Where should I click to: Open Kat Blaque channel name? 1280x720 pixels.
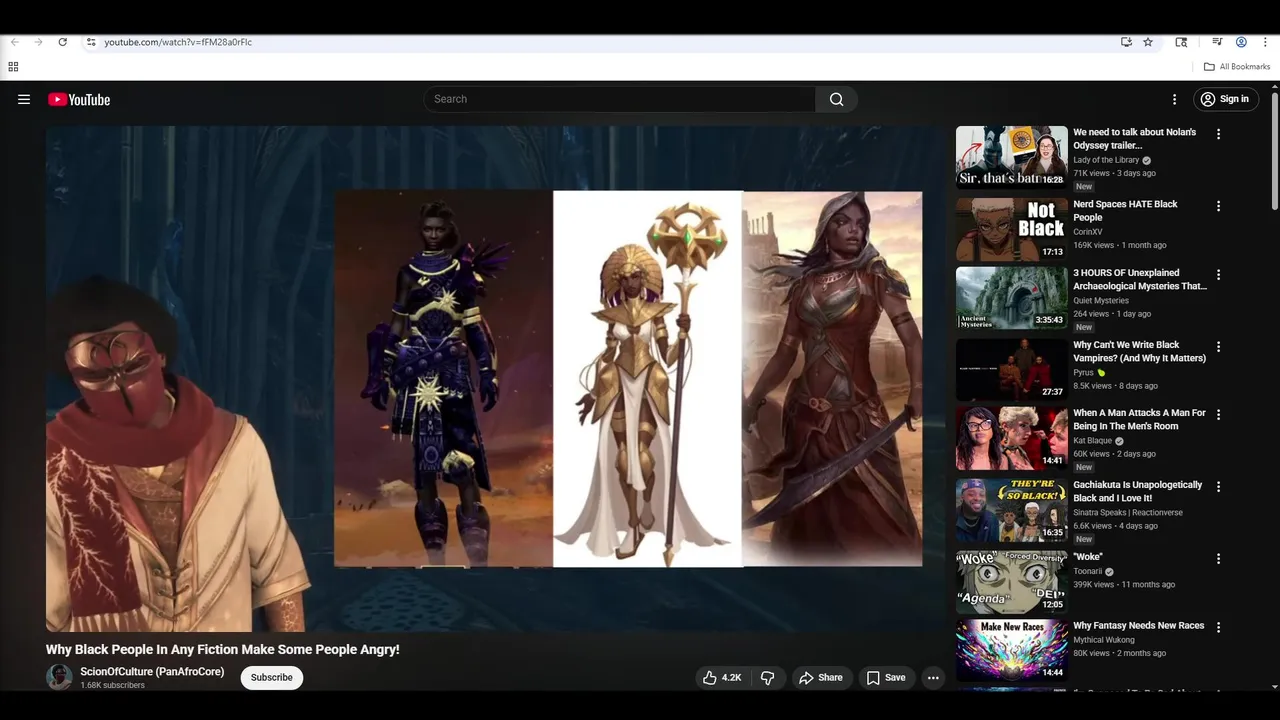point(1090,440)
